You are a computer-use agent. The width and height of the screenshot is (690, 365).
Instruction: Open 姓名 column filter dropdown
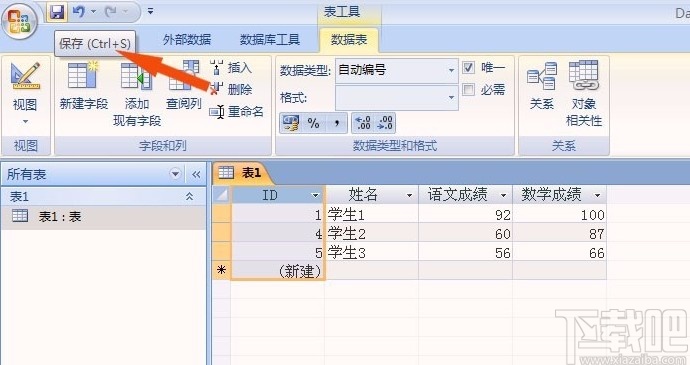(409, 195)
